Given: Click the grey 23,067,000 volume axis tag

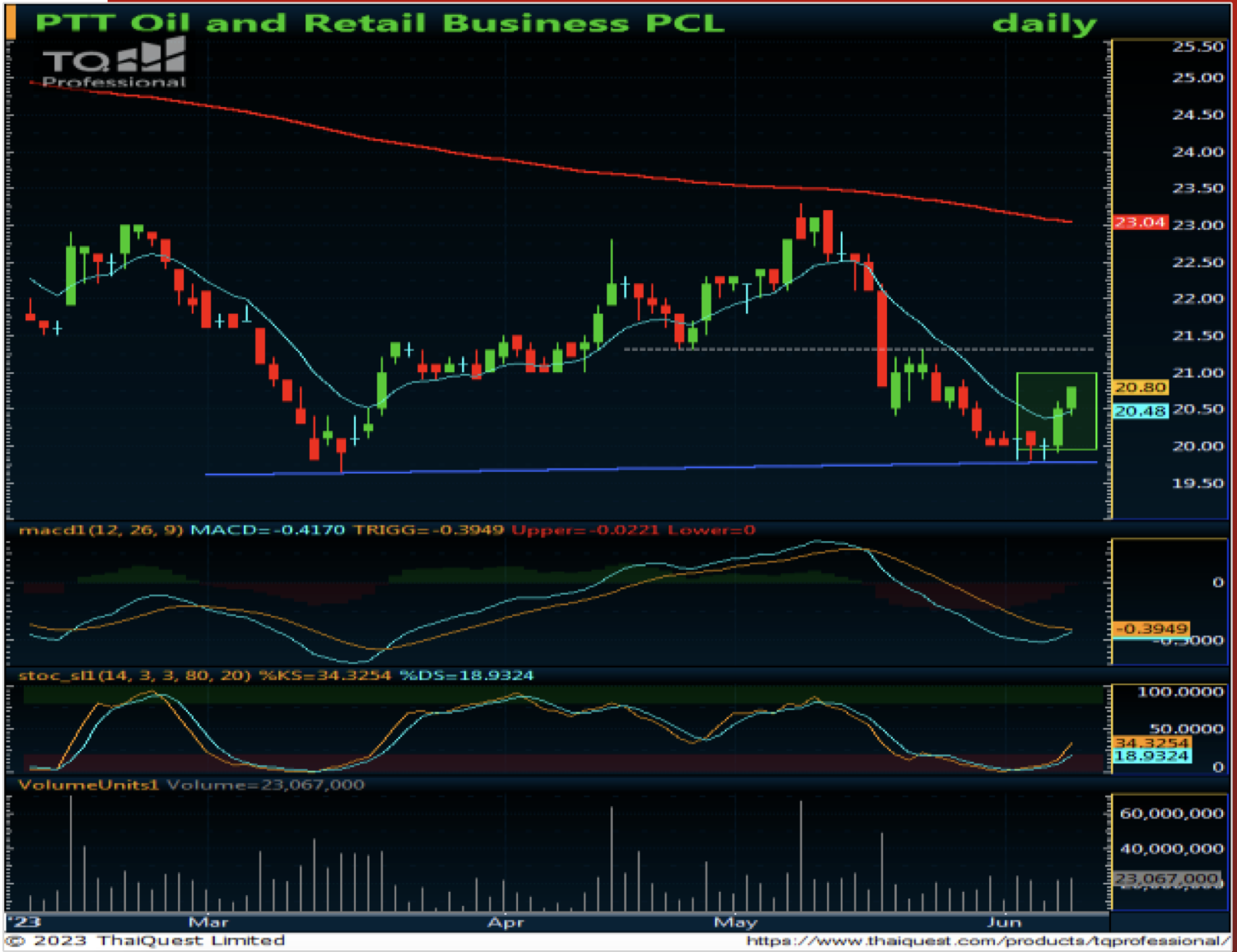Looking at the screenshot, I should click(x=1166, y=879).
